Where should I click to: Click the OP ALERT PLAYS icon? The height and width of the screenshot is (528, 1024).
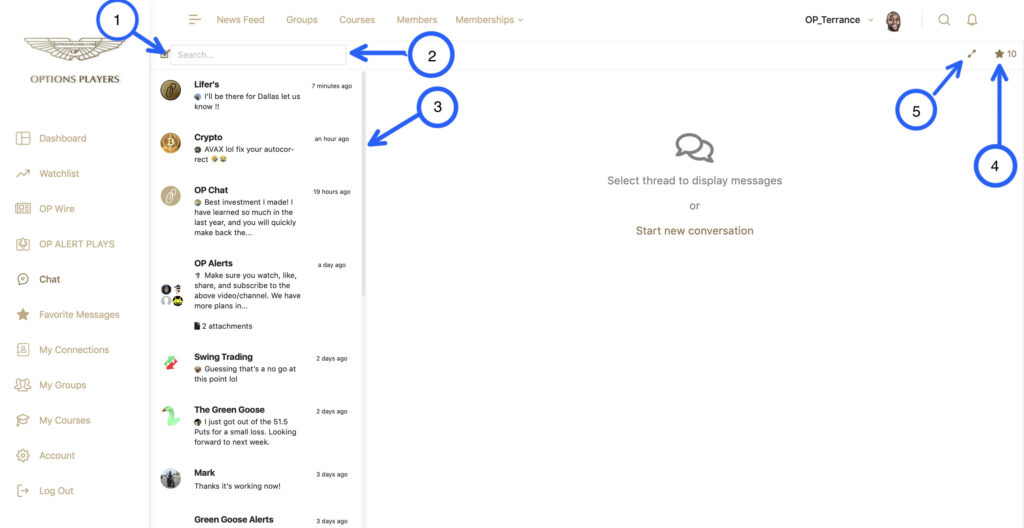coord(23,244)
